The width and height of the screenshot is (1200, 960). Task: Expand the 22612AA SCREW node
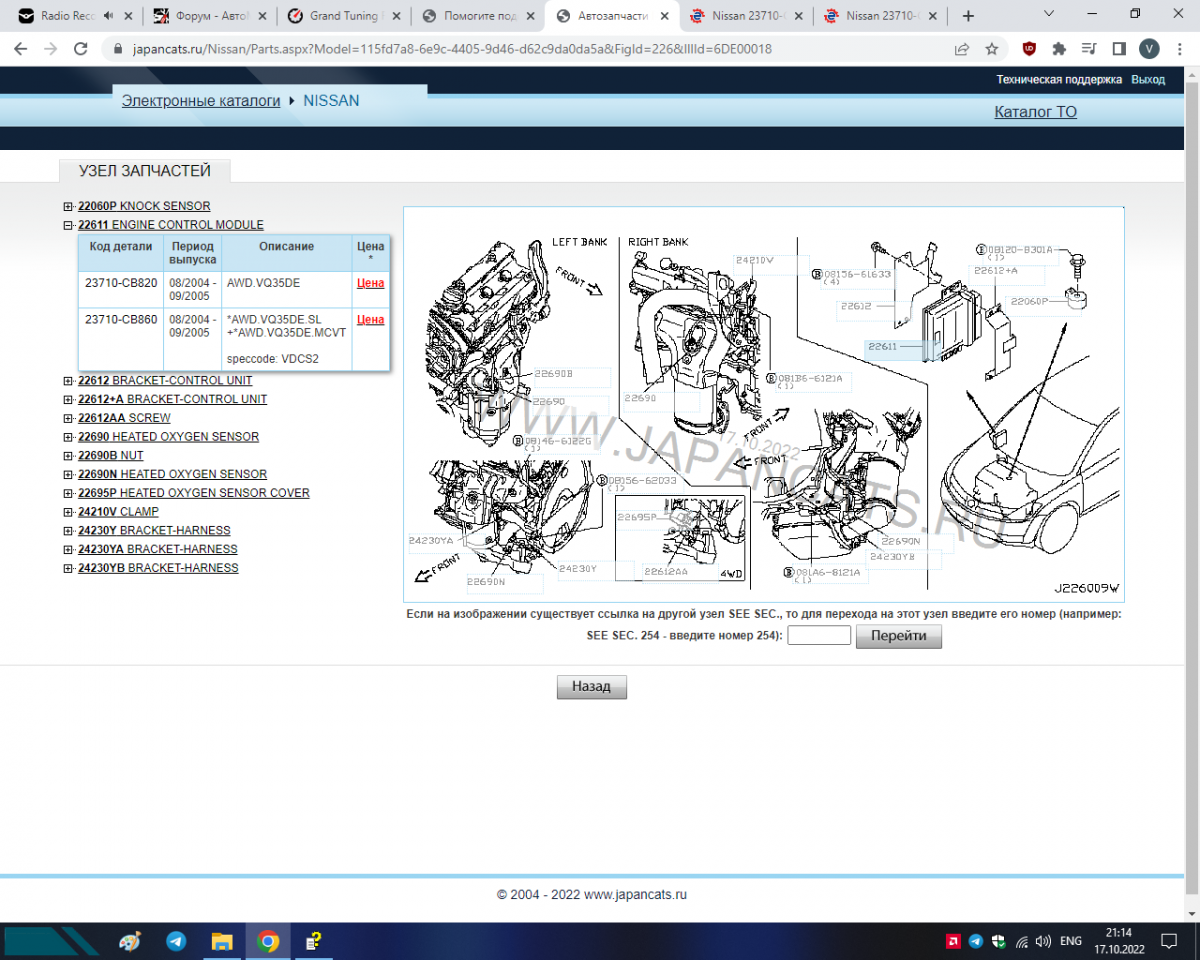pyautogui.click(x=68, y=418)
